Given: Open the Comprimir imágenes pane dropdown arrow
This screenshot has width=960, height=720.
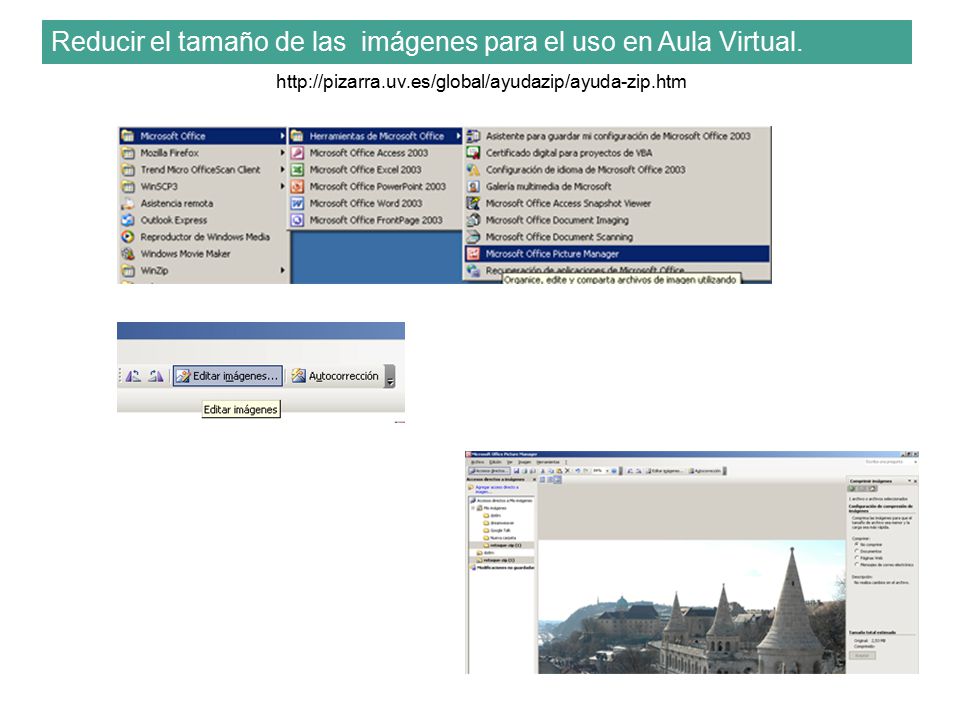Looking at the screenshot, I should [909, 481].
